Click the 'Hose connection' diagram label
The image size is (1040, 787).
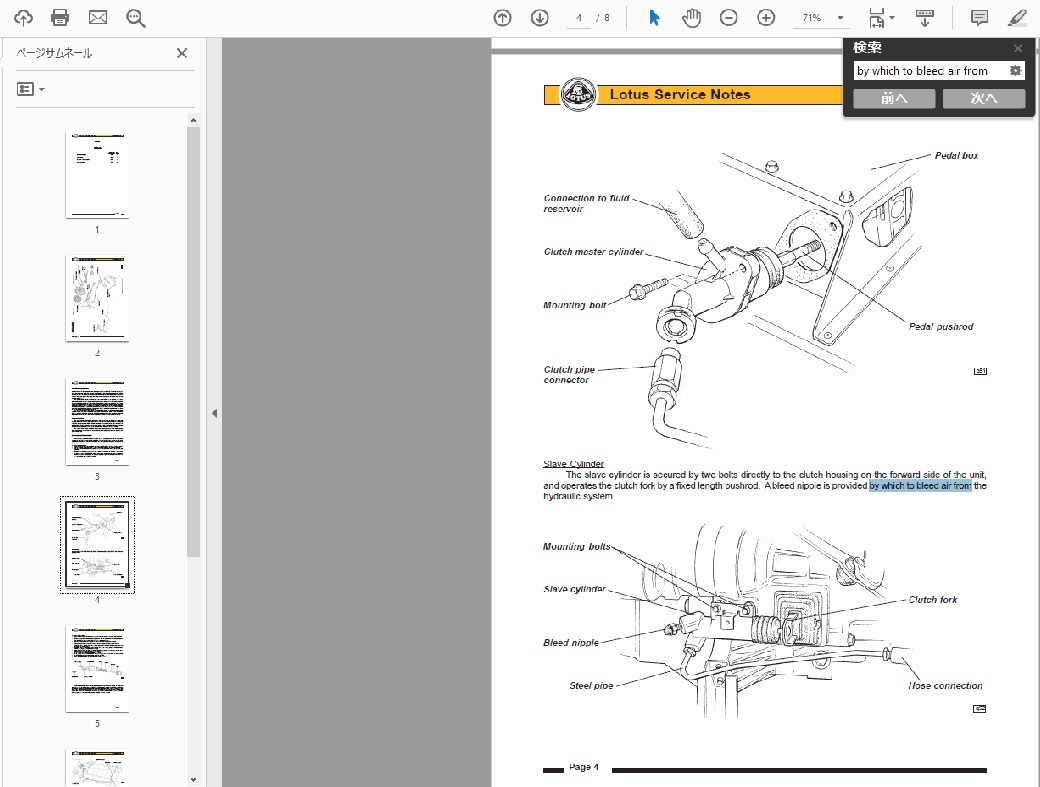tap(945, 686)
